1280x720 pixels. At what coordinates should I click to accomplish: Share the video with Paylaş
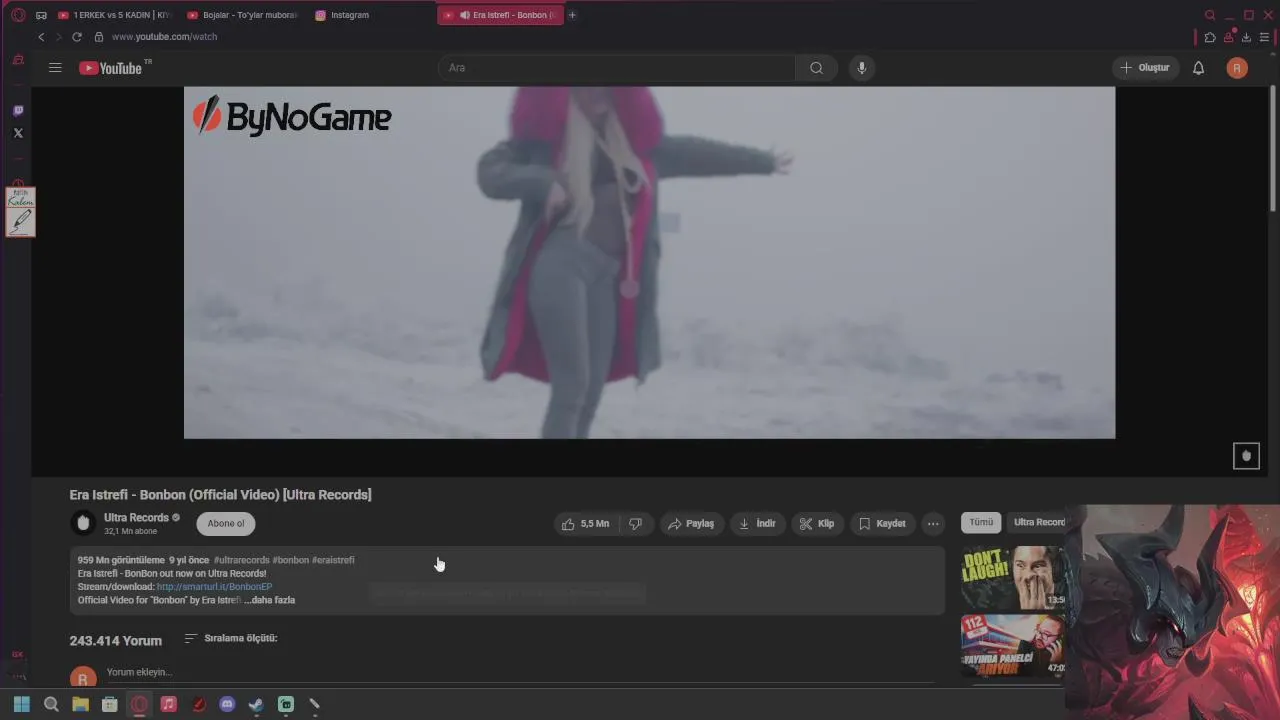point(691,524)
